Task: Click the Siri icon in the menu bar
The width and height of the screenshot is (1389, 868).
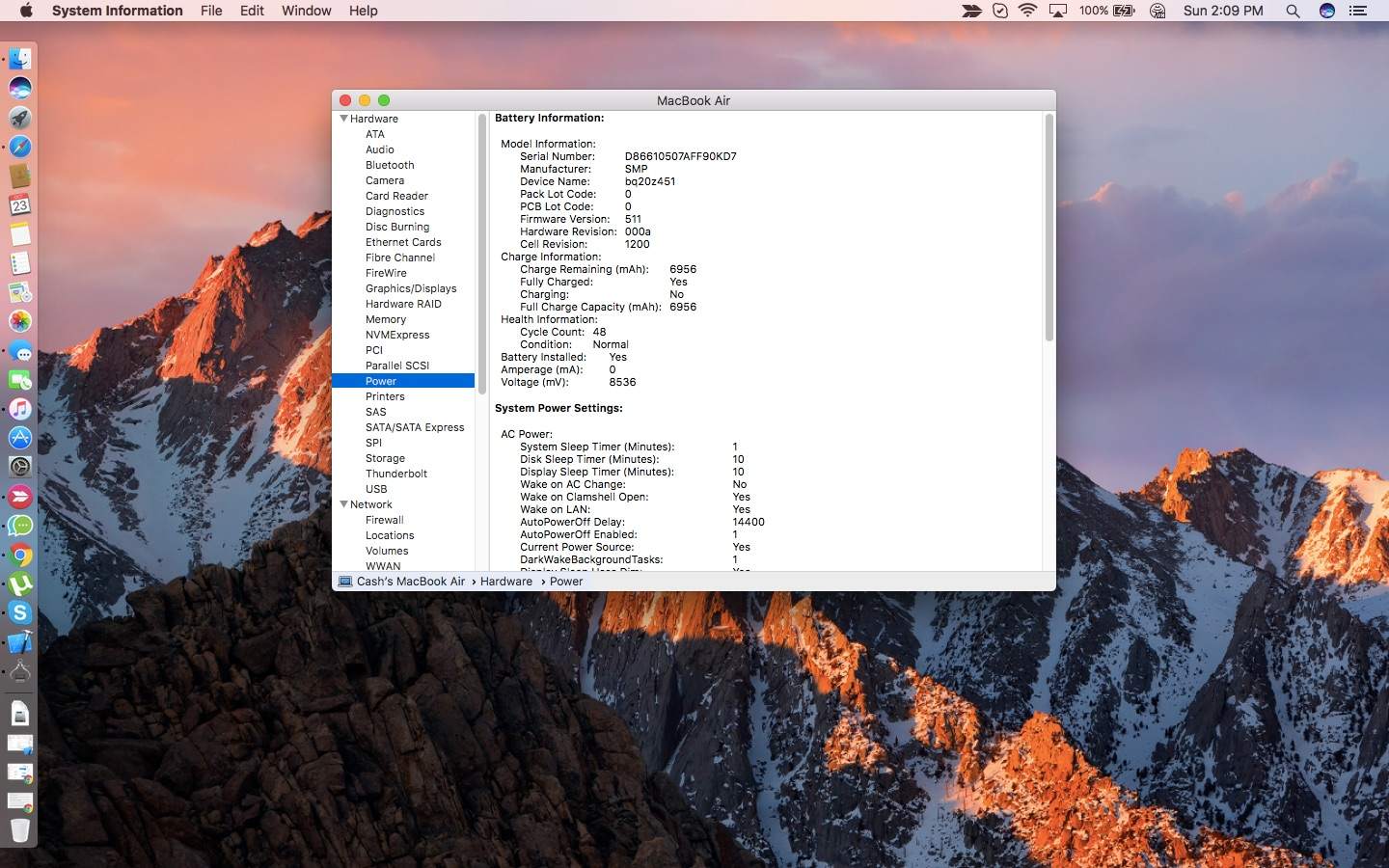Action: click(1327, 11)
